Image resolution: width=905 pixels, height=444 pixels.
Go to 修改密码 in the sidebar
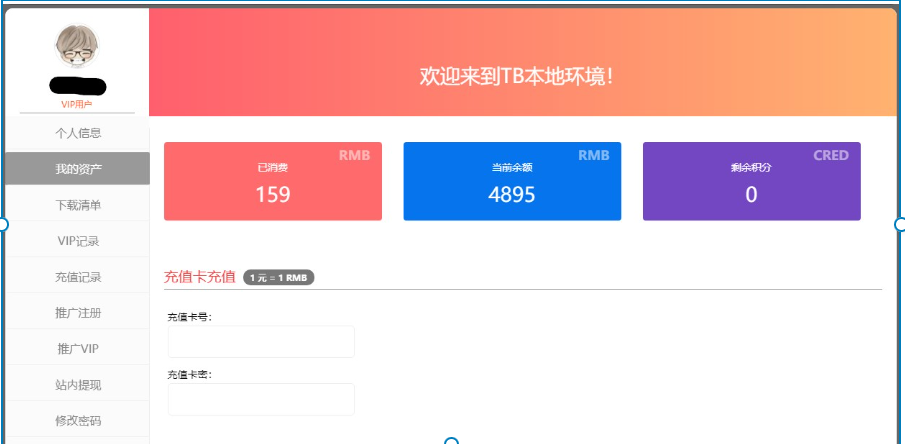77,421
